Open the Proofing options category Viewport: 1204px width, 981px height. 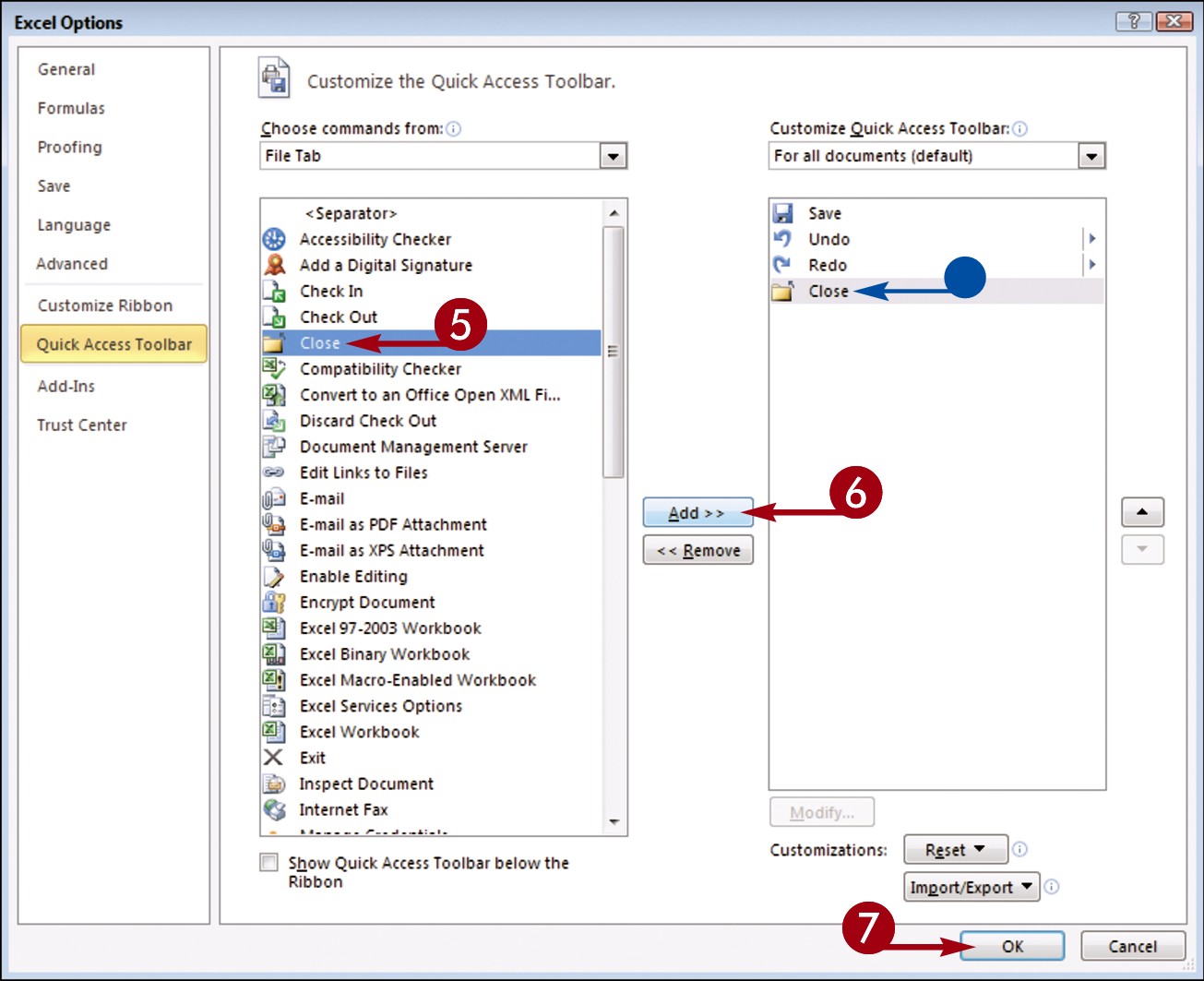pyautogui.click(x=70, y=148)
